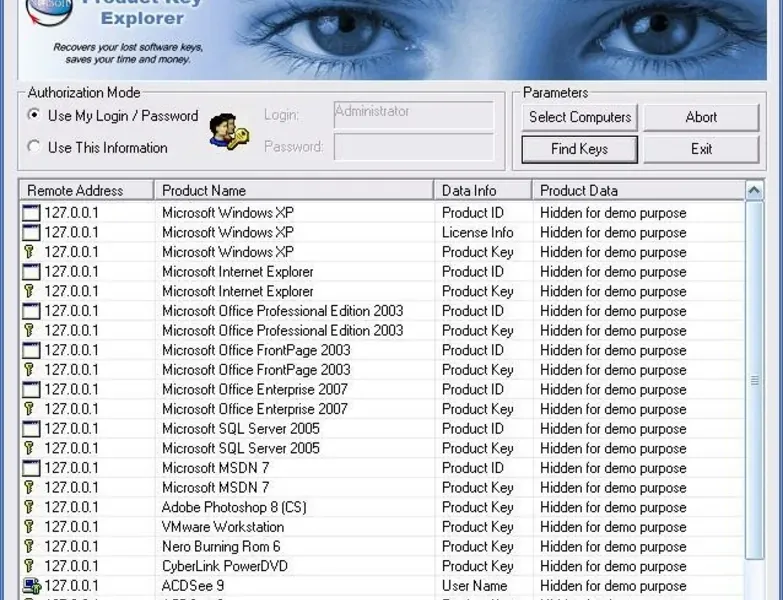Click Product ID cell of Microsoft MSDN 7 row
The height and width of the screenshot is (600, 783).
[x=473, y=468]
